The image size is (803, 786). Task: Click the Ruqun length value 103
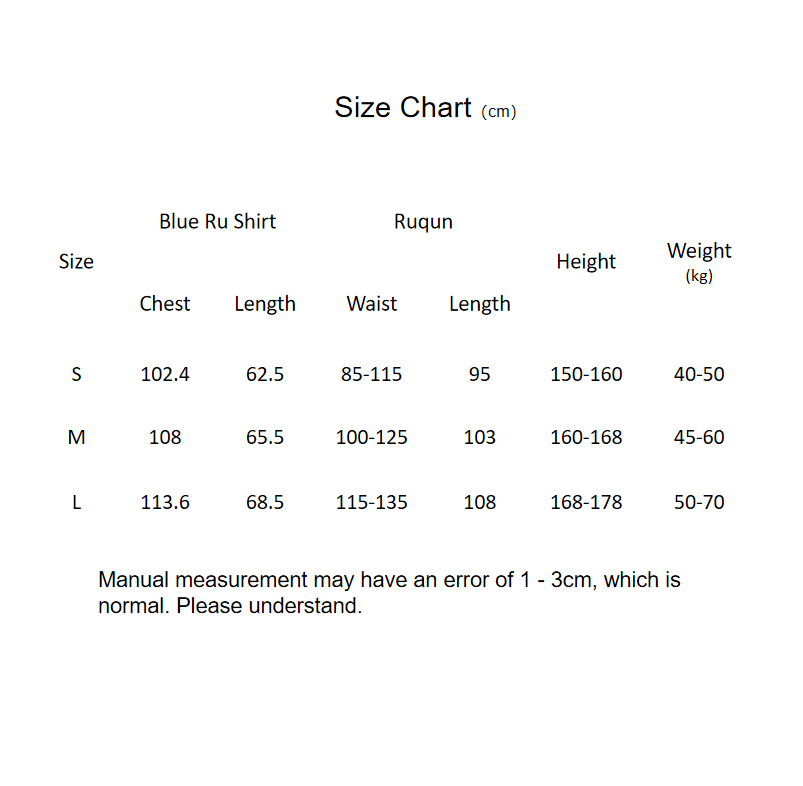click(480, 438)
